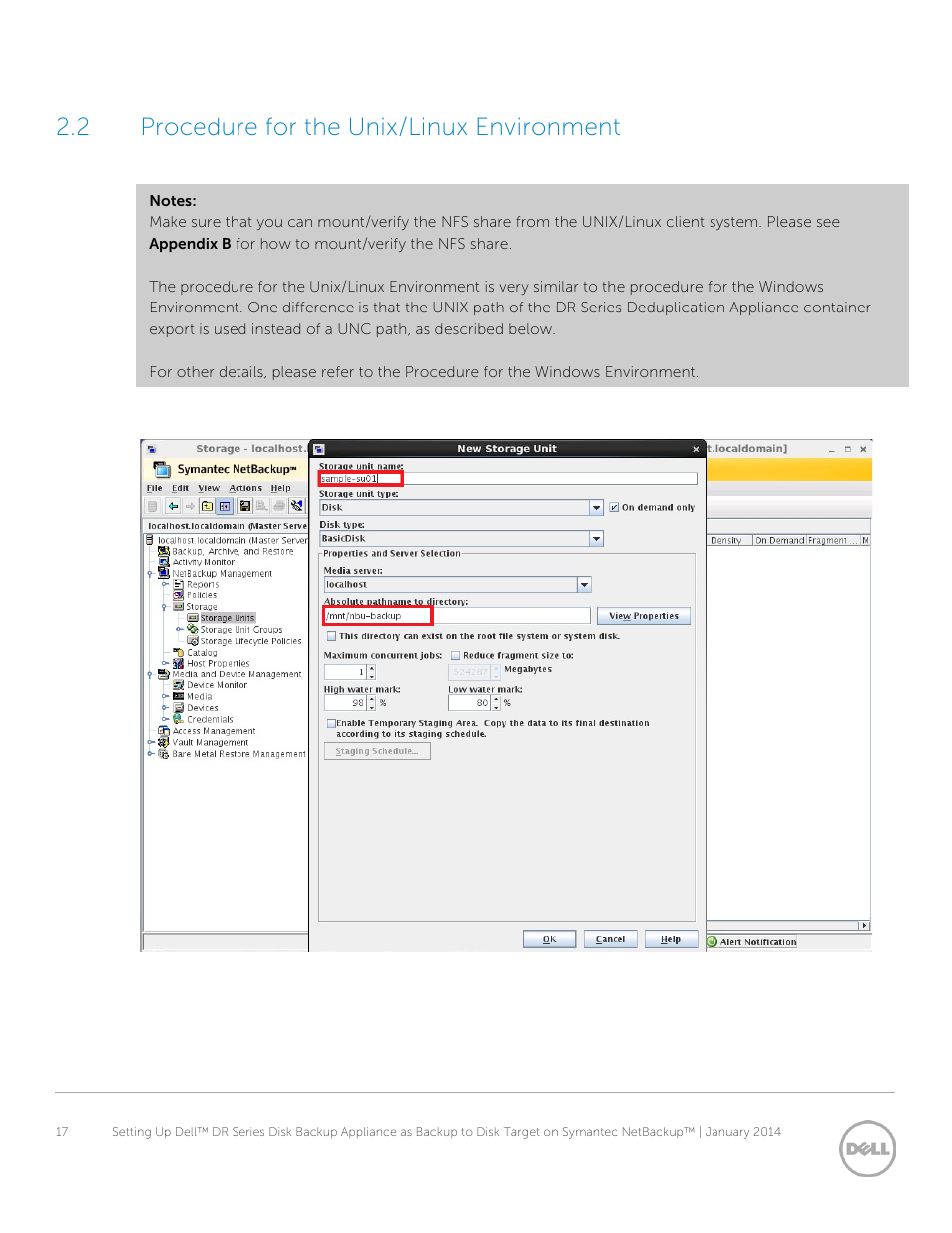Click OK in New Storage Unit dialog

[550, 939]
